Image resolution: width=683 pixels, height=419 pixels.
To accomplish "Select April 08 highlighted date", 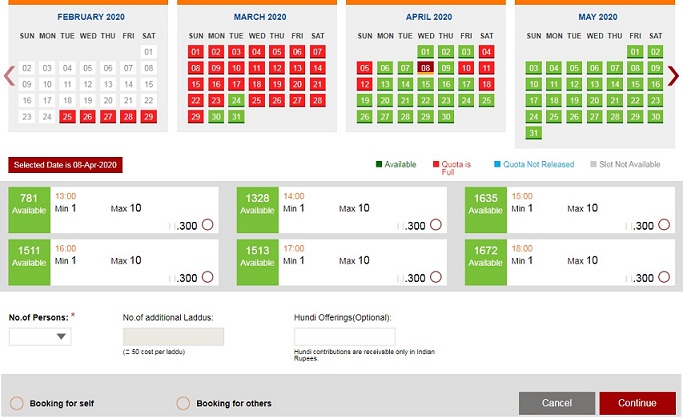I will tap(426, 68).
